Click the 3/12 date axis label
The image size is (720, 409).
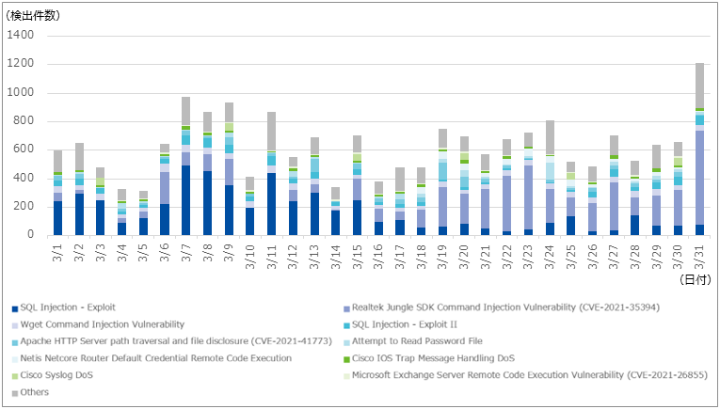coord(293,254)
